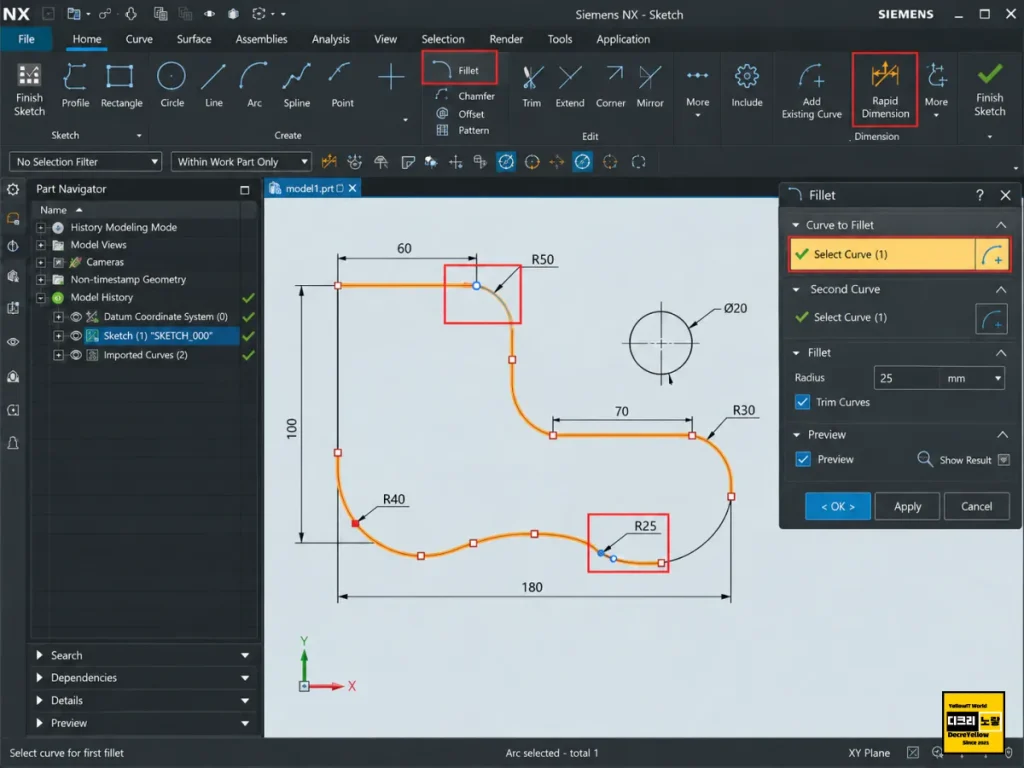Viewport: 1024px width, 768px height.
Task: Choose the Pattern curve tool
Action: click(463, 130)
